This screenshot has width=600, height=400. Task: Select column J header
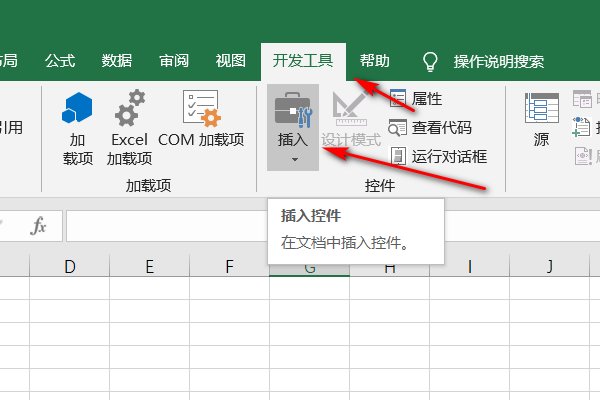pyautogui.click(x=549, y=266)
